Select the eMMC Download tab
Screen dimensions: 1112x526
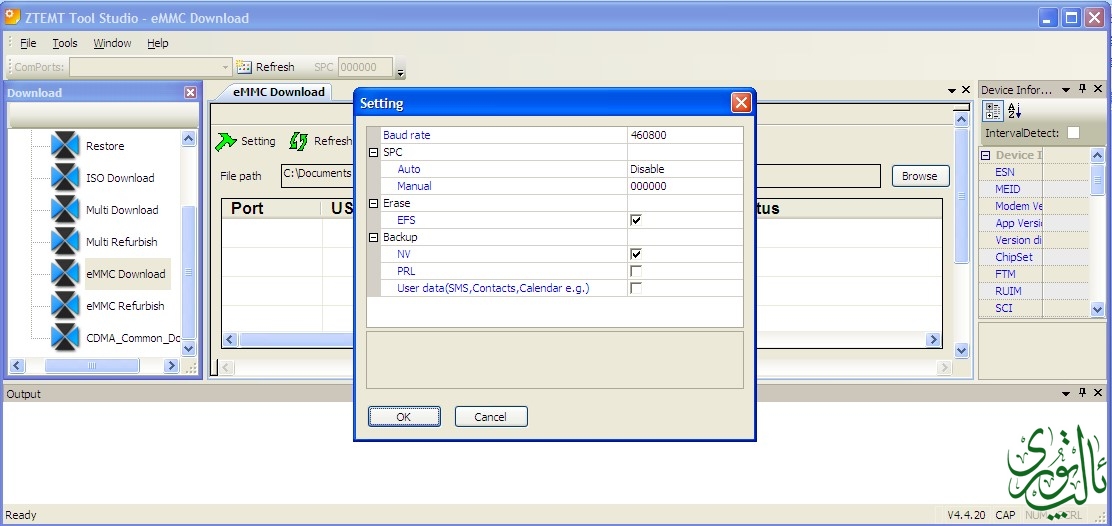click(x=278, y=91)
